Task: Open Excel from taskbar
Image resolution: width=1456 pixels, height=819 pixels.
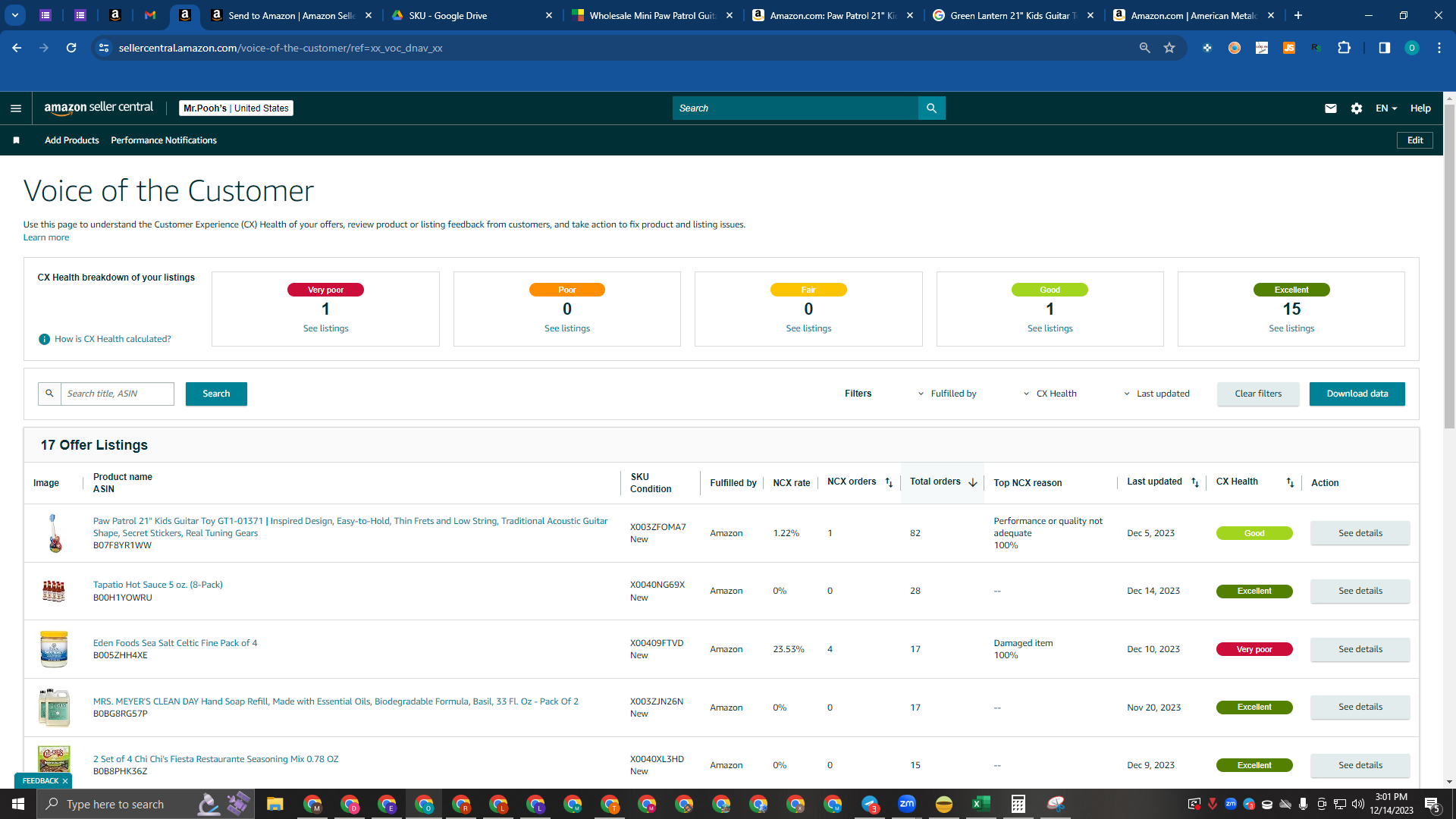Action: click(x=981, y=804)
